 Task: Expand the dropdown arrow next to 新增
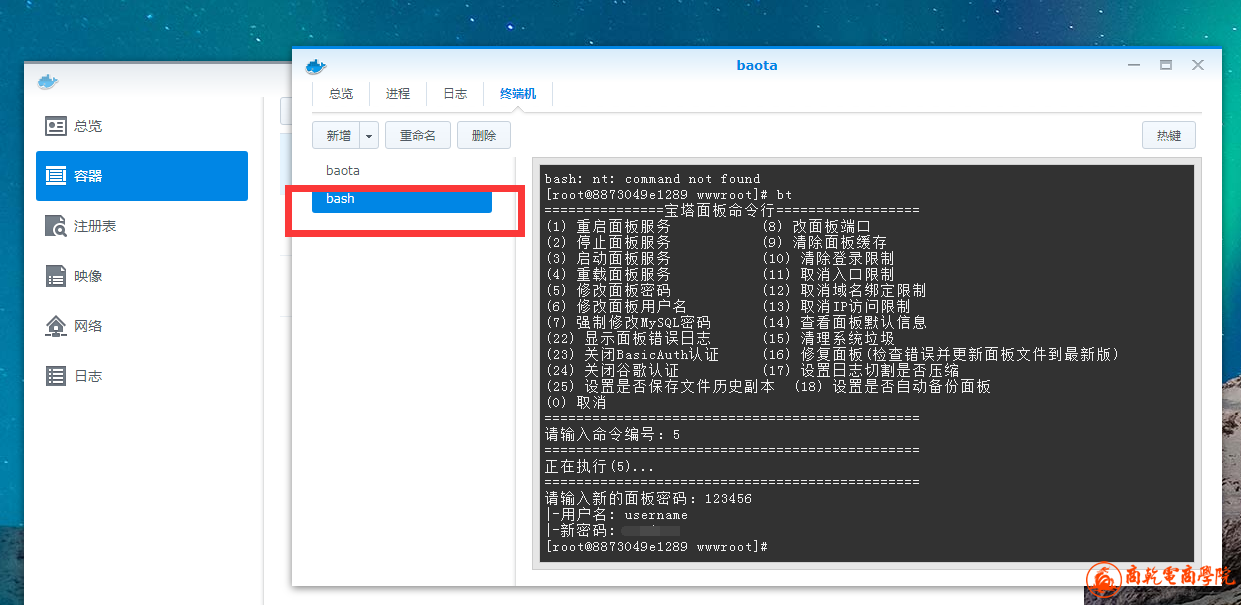(369, 135)
